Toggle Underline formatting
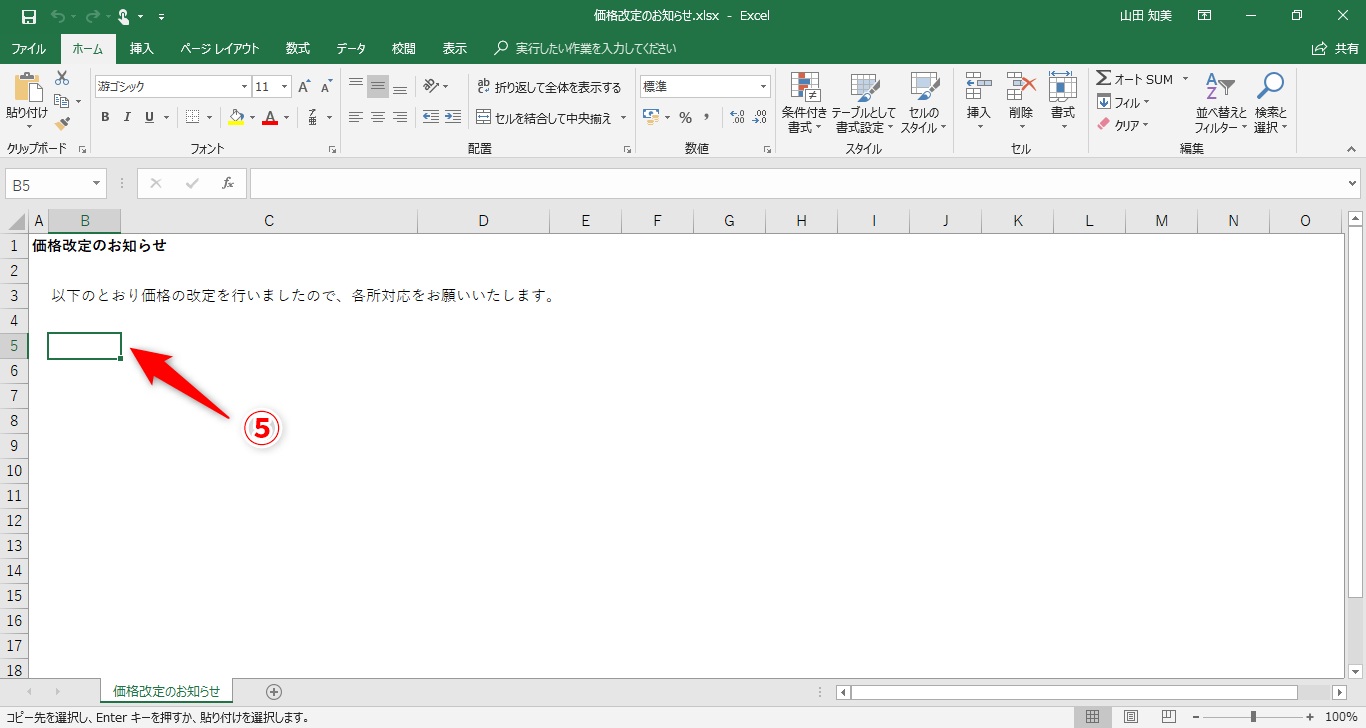Screen dimensions: 1366x728 150,117
